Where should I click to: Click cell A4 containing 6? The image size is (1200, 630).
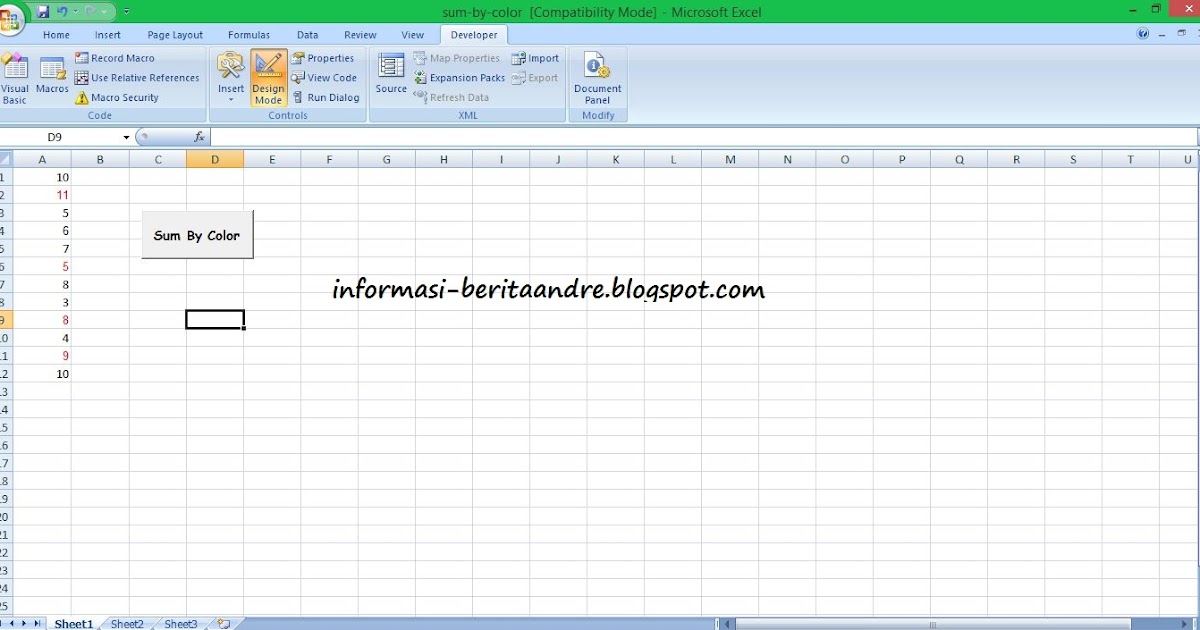point(42,231)
